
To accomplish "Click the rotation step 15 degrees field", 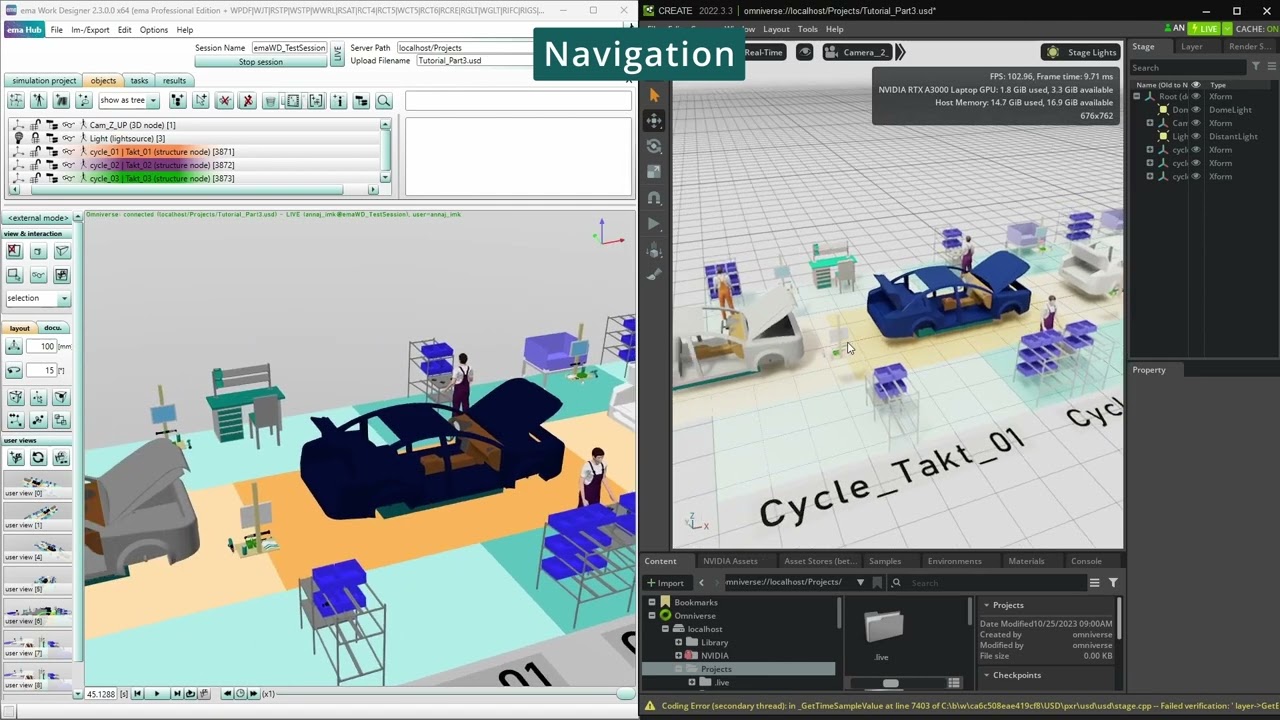I will pyautogui.click(x=42, y=371).
